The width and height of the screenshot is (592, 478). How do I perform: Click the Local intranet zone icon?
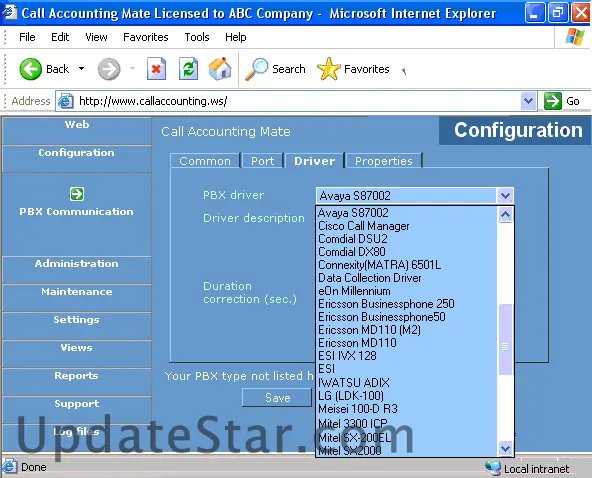(493, 468)
